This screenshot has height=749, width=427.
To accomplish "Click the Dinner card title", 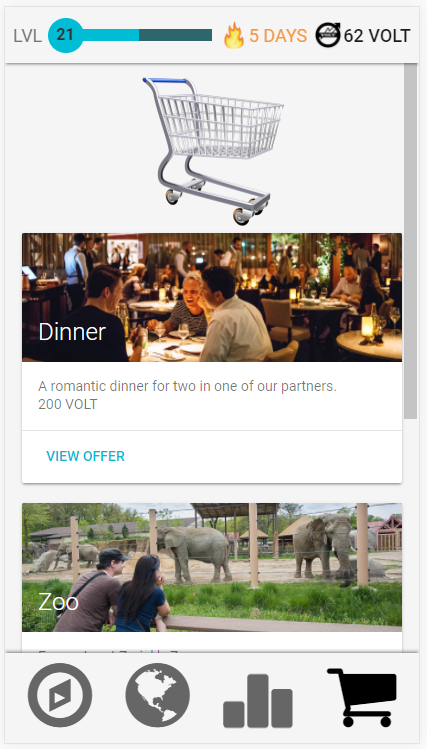I will pos(72,332).
